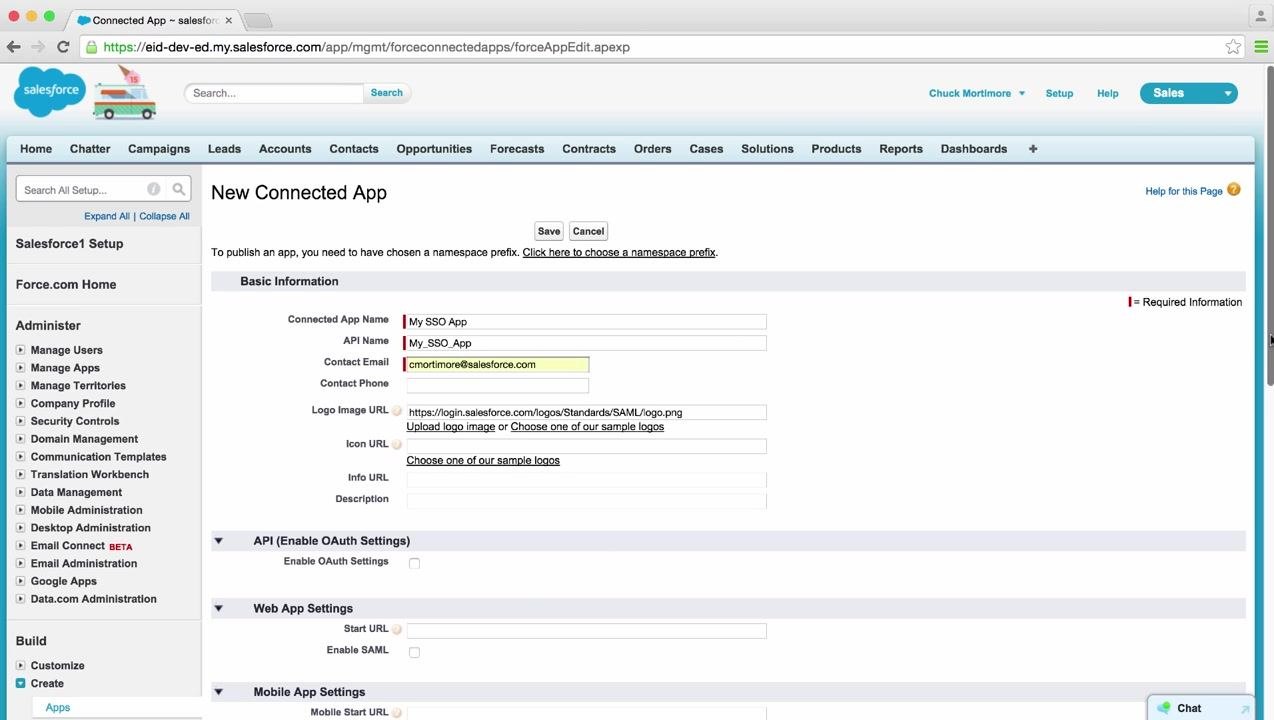Choose a sample logo under Icon URL
The width and height of the screenshot is (1274, 720).
(x=483, y=461)
